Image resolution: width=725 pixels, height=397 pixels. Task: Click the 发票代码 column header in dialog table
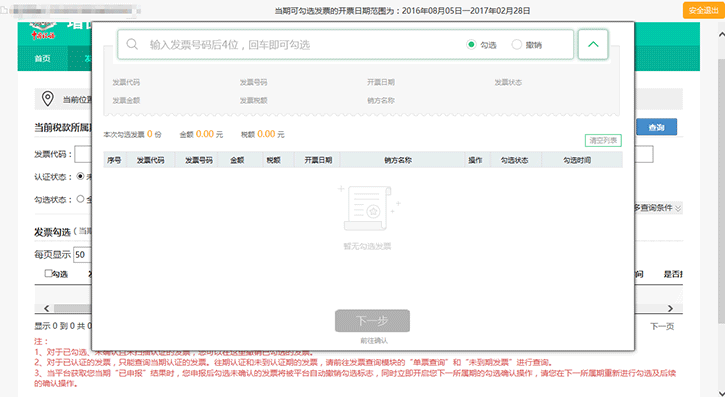point(150,160)
